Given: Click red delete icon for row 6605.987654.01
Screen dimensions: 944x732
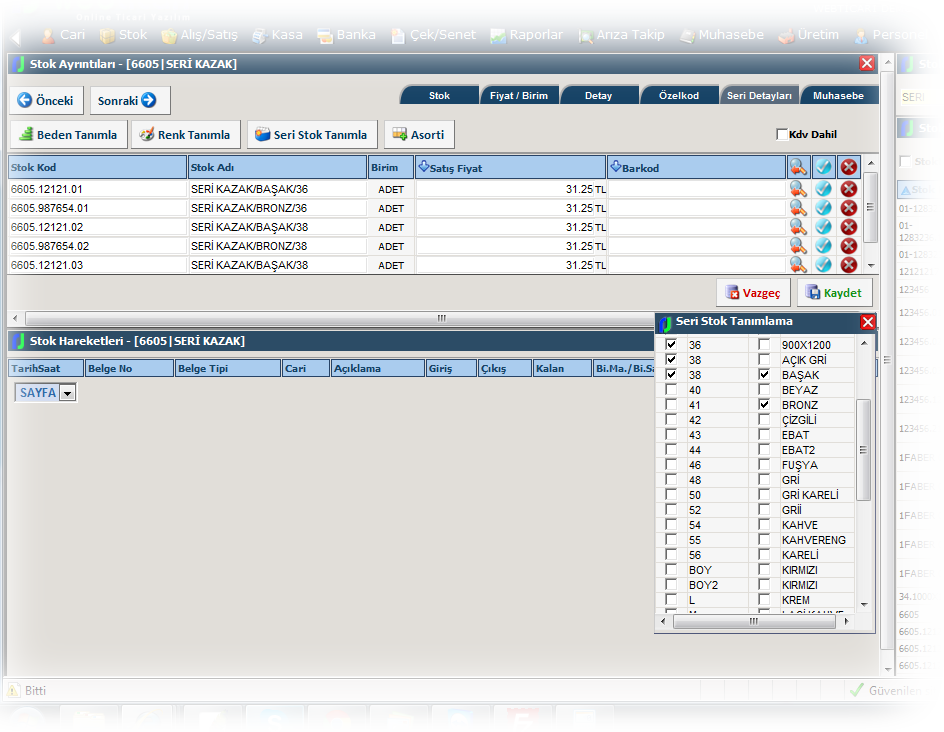Looking at the screenshot, I should [x=848, y=208].
